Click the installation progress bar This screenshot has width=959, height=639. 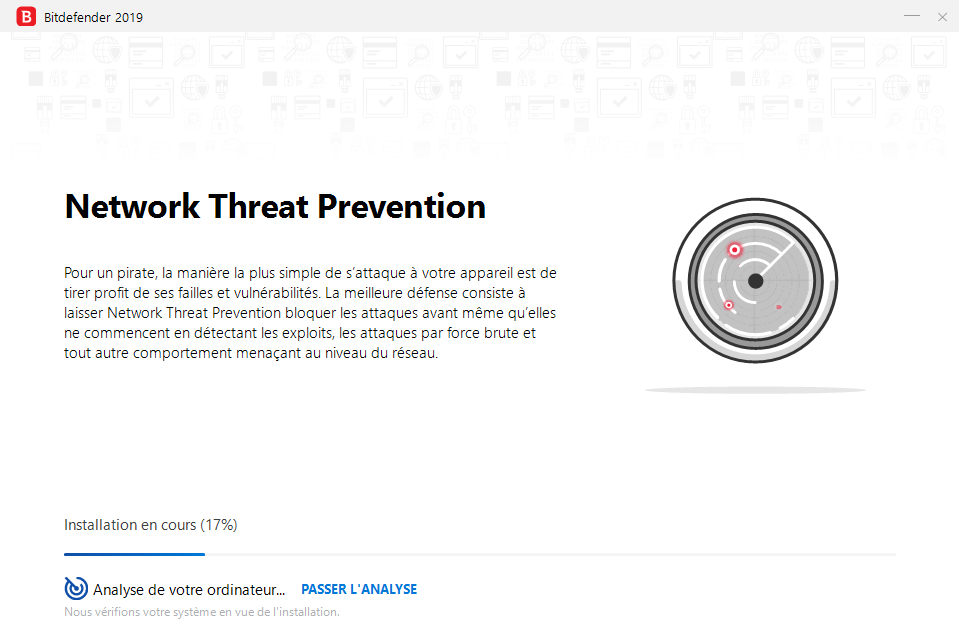480,555
